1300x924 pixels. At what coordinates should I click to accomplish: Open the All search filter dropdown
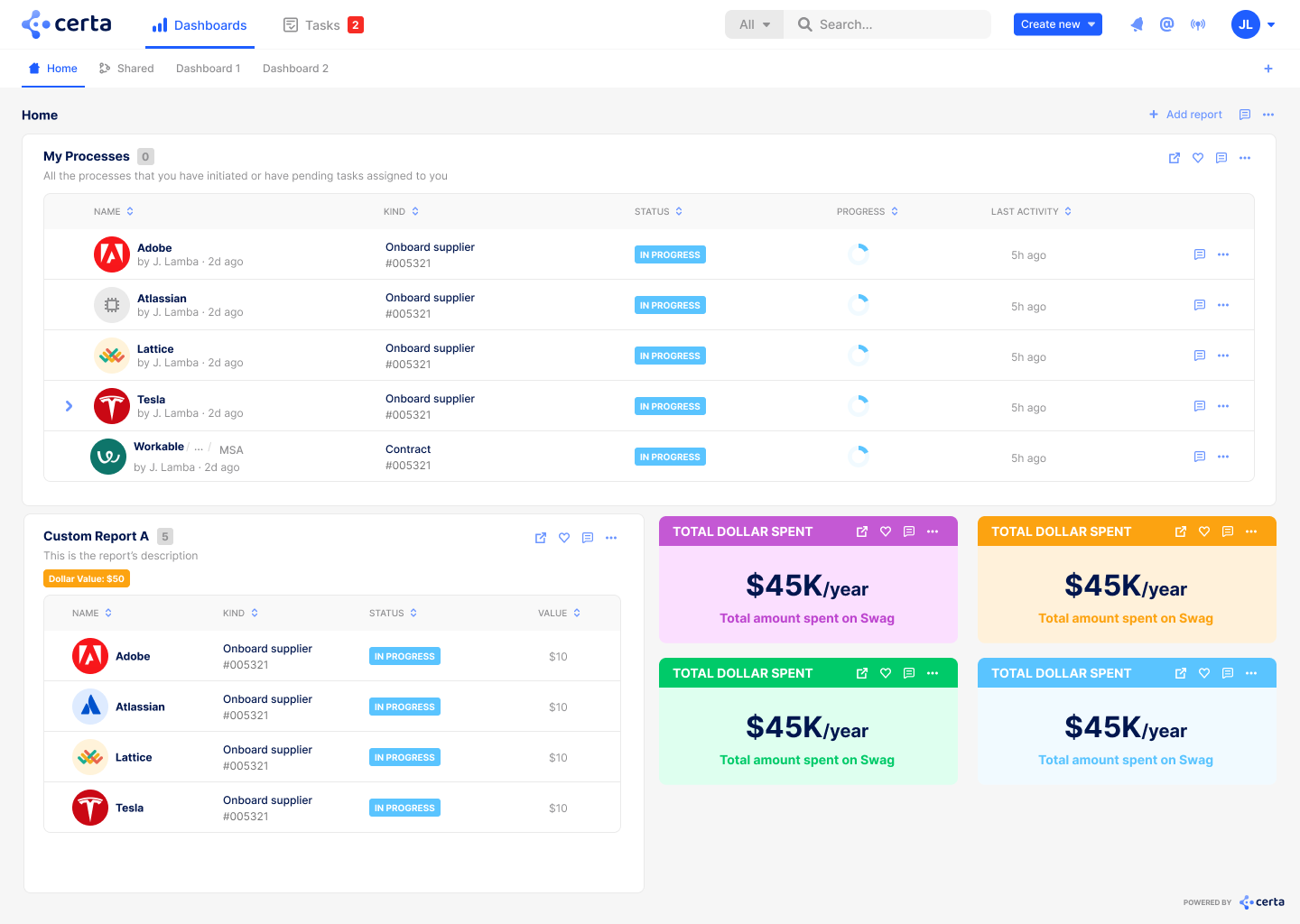tap(754, 24)
